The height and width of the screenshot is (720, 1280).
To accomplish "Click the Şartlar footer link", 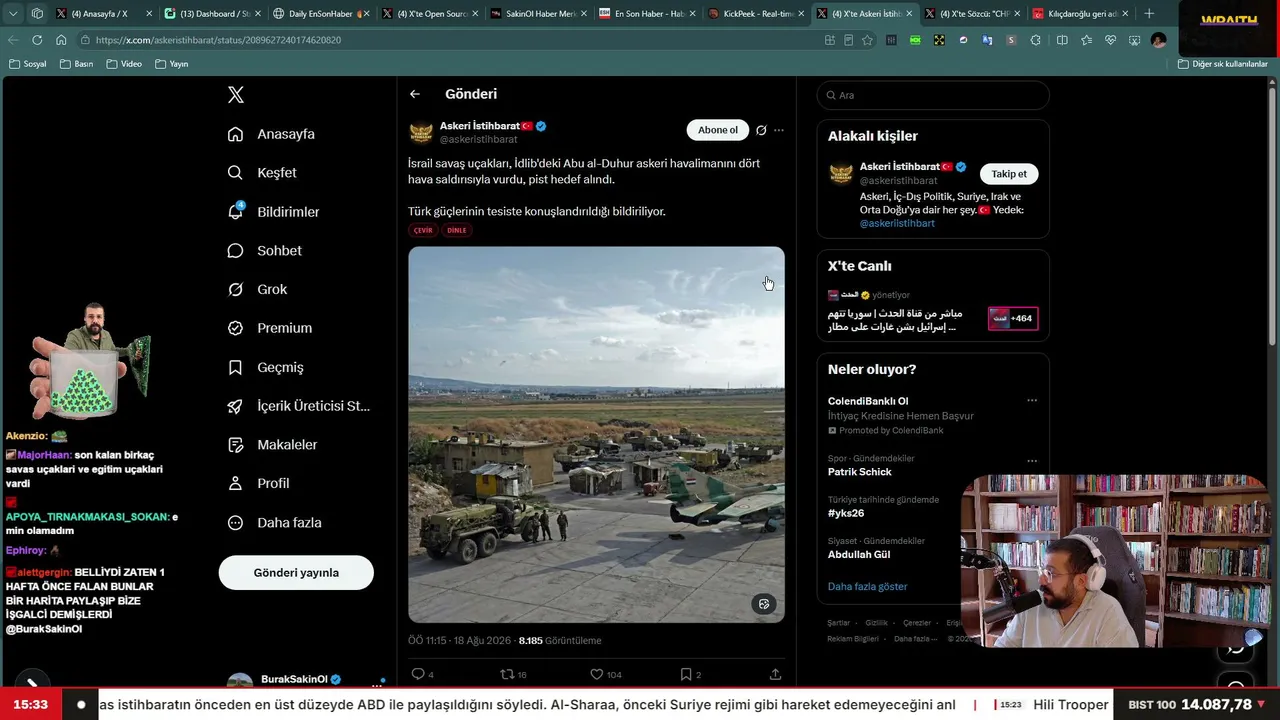I will tap(838, 623).
